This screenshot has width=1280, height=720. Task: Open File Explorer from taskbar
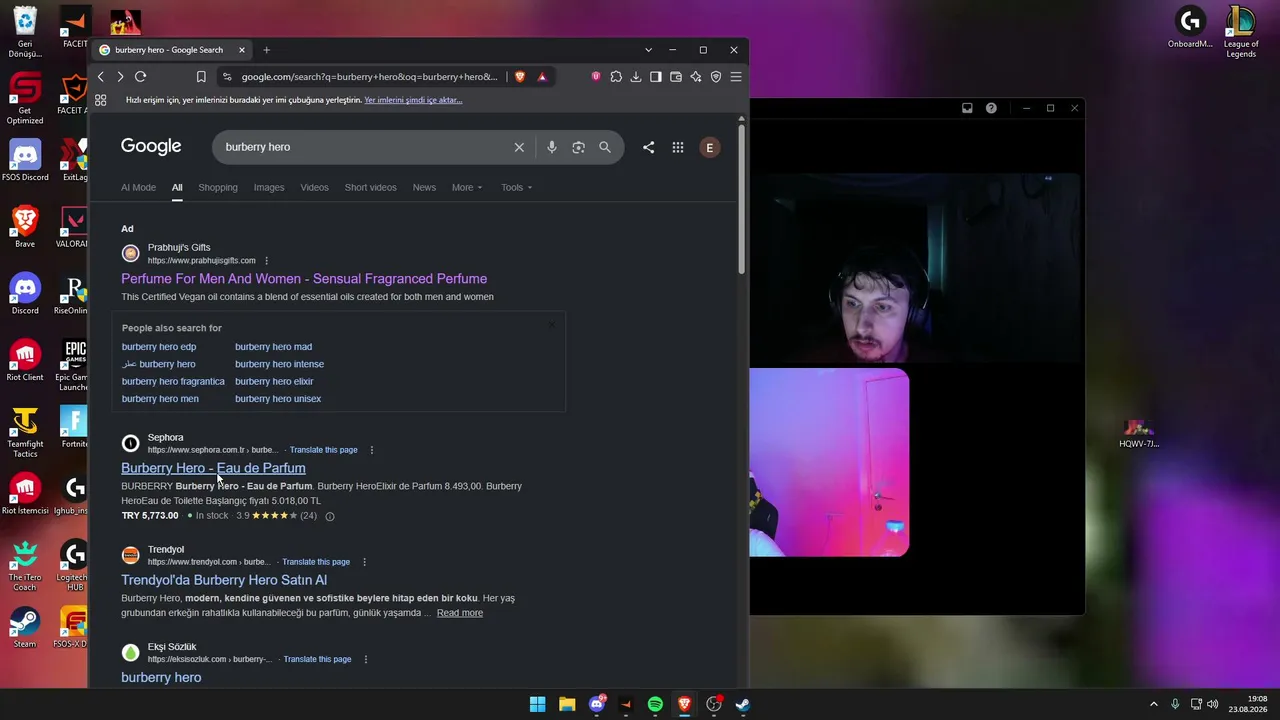567,704
